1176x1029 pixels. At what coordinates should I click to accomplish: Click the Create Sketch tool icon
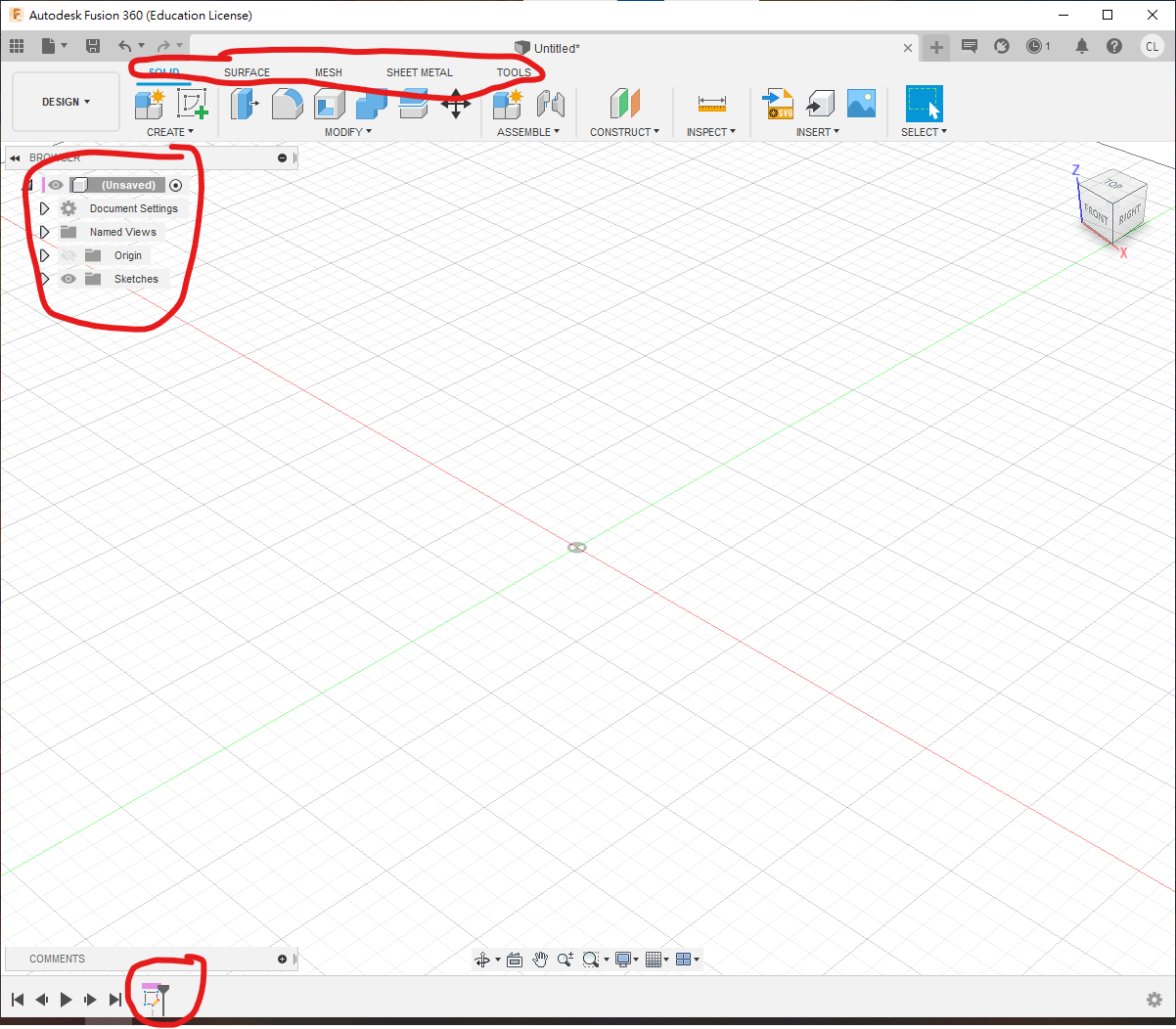[193, 104]
